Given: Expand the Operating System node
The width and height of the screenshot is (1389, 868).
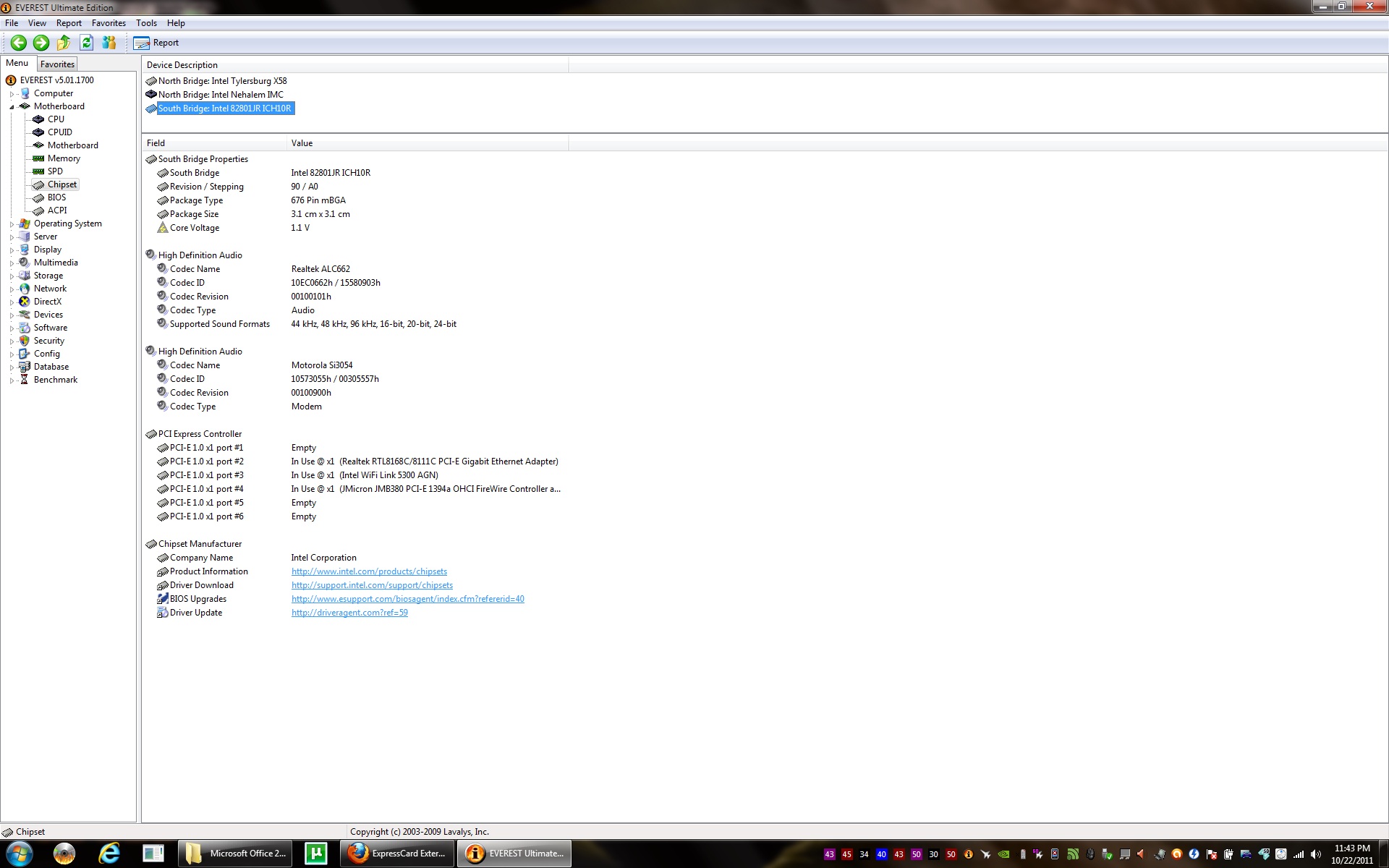Looking at the screenshot, I should pos(12,224).
